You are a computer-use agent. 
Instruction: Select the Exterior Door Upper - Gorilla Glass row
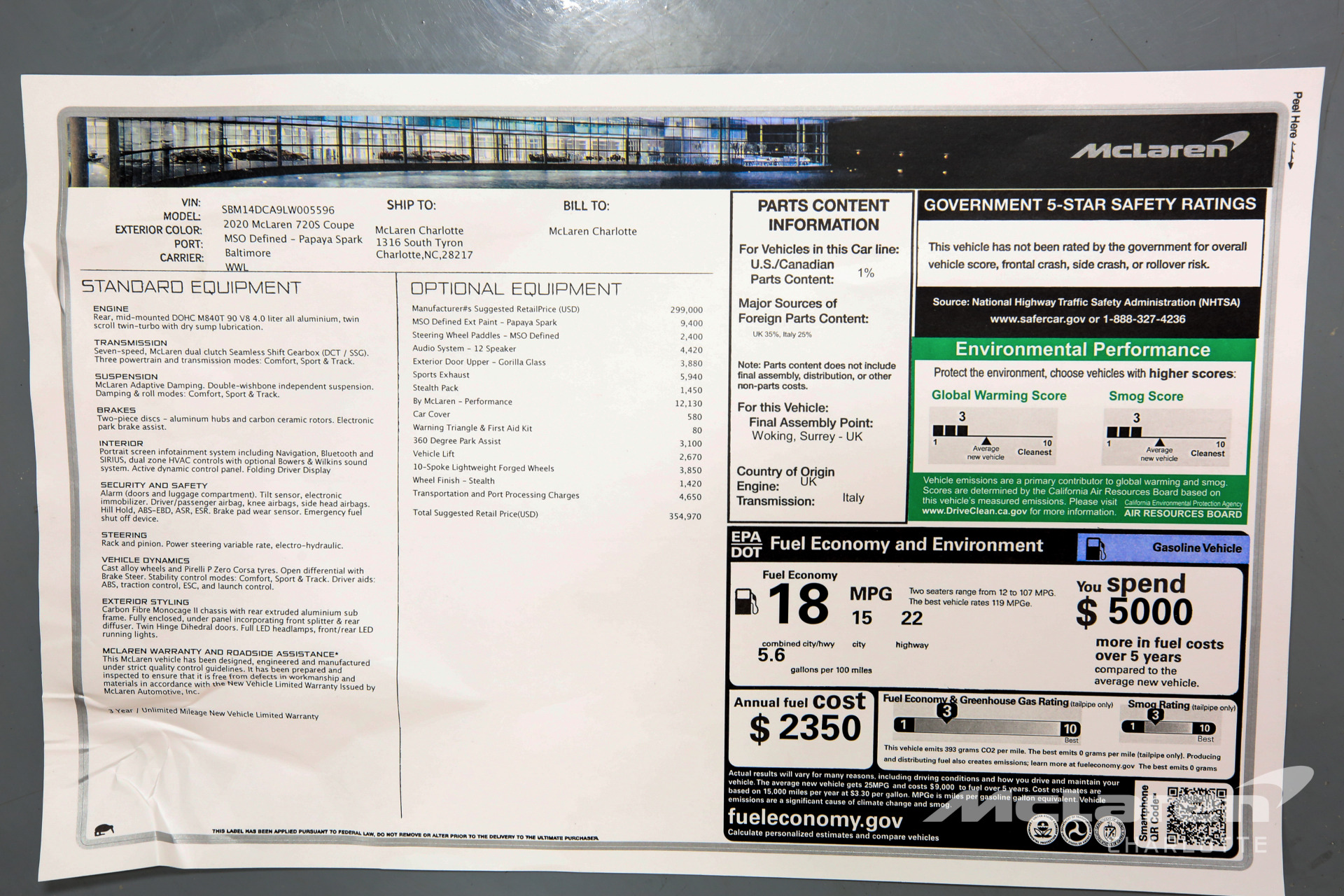click(x=557, y=362)
